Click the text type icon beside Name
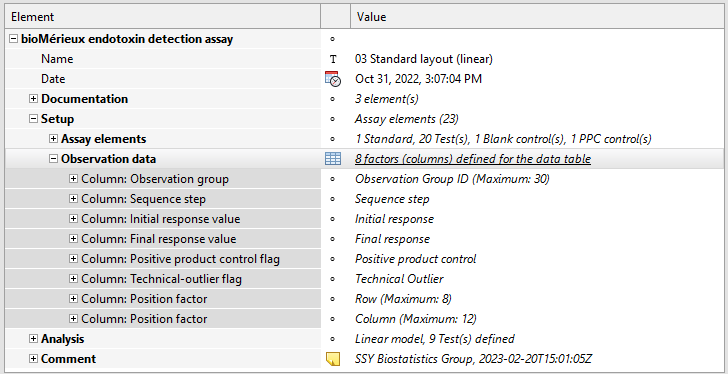Screen dimensions: 728x374 click(x=333, y=59)
